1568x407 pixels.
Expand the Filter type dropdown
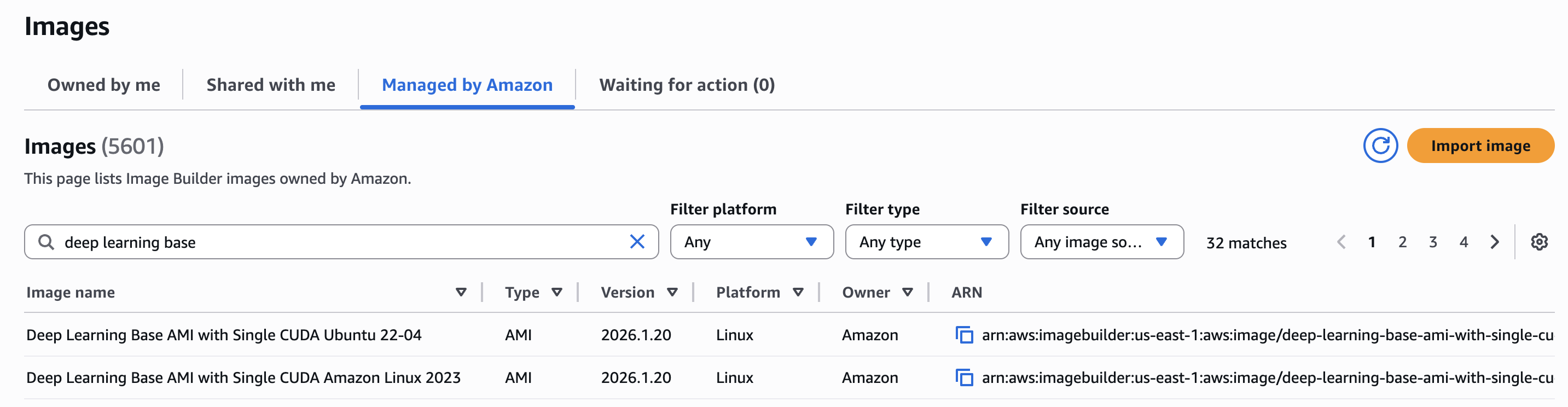tap(926, 242)
